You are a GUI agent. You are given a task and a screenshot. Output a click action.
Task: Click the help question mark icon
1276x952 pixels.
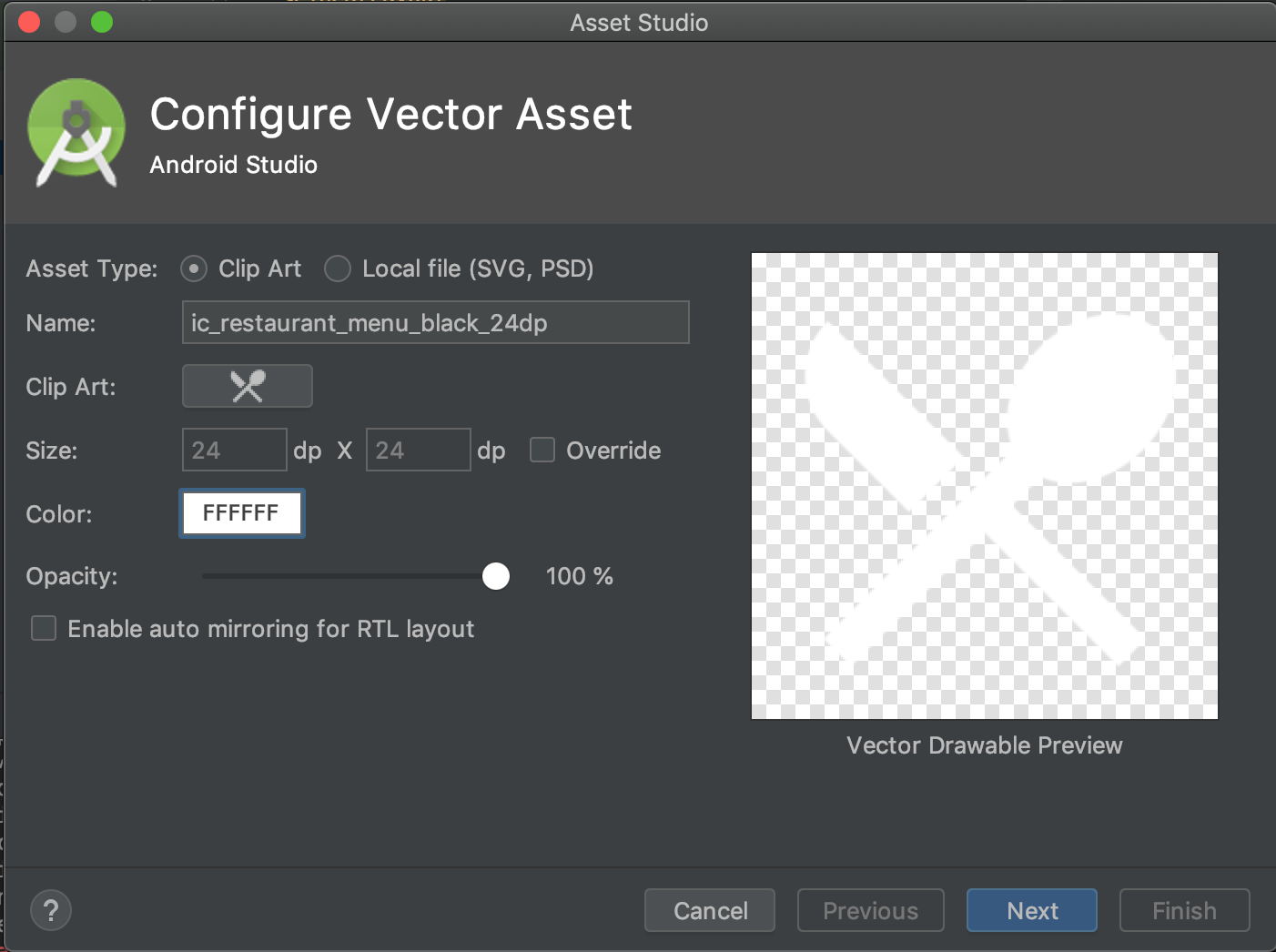point(51,910)
